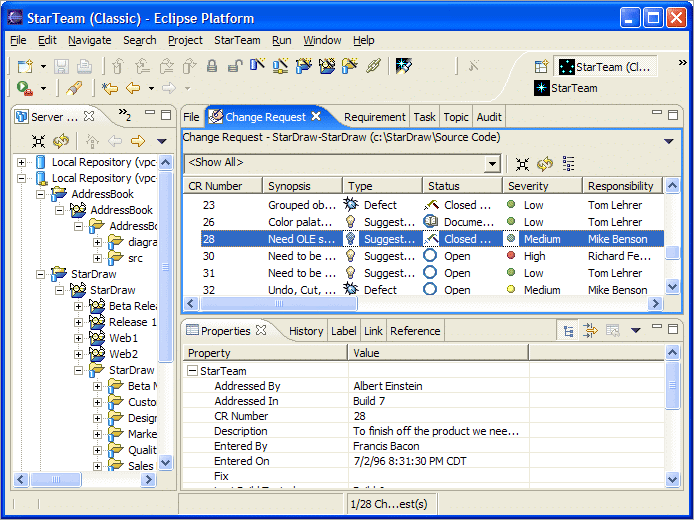Image resolution: width=694 pixels, height=520 pixels.
Task: Open the Back history dropdown arrow in main toolbar
Action: tap(151, 89)
